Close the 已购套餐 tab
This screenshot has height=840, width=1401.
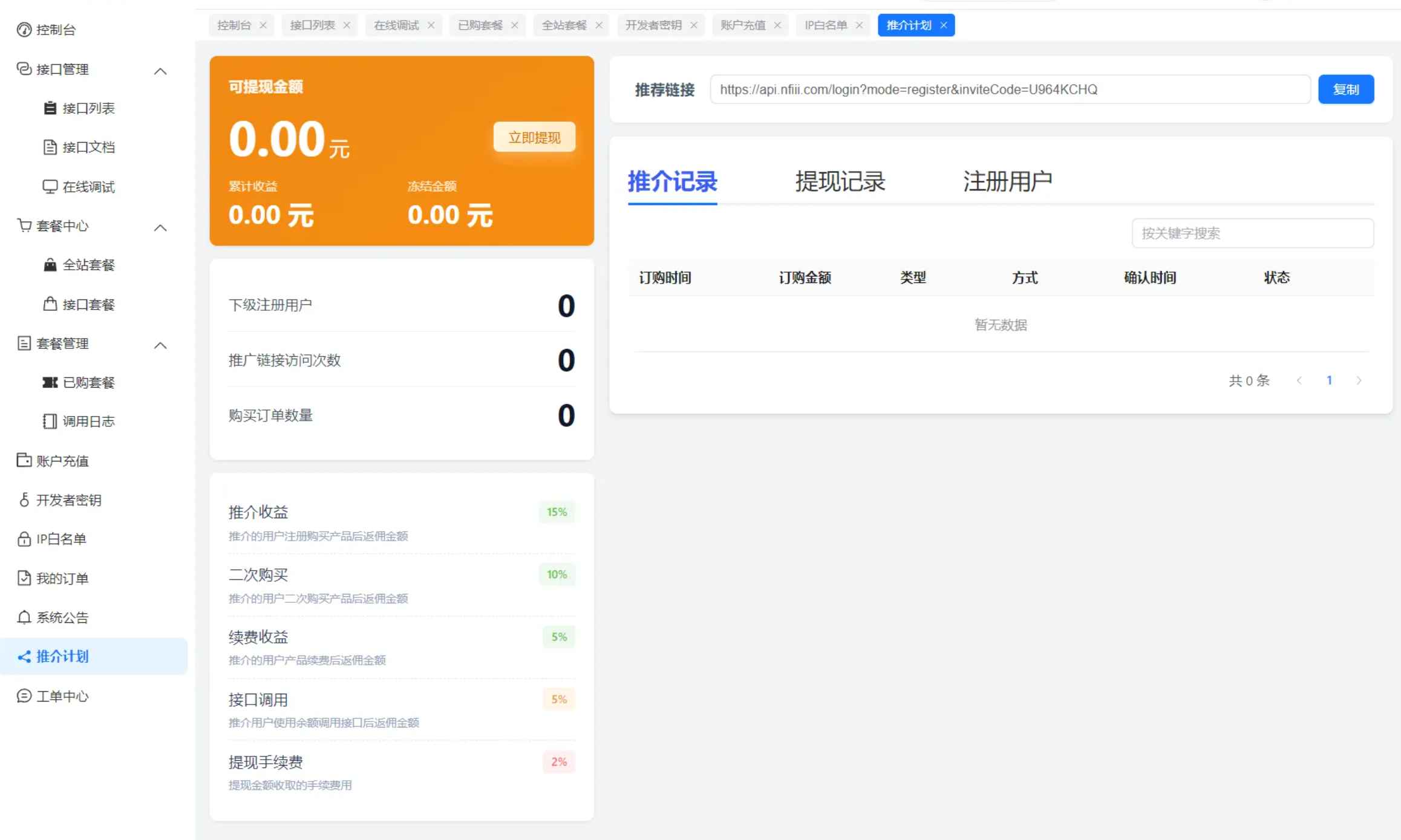[x=515, y=25]
